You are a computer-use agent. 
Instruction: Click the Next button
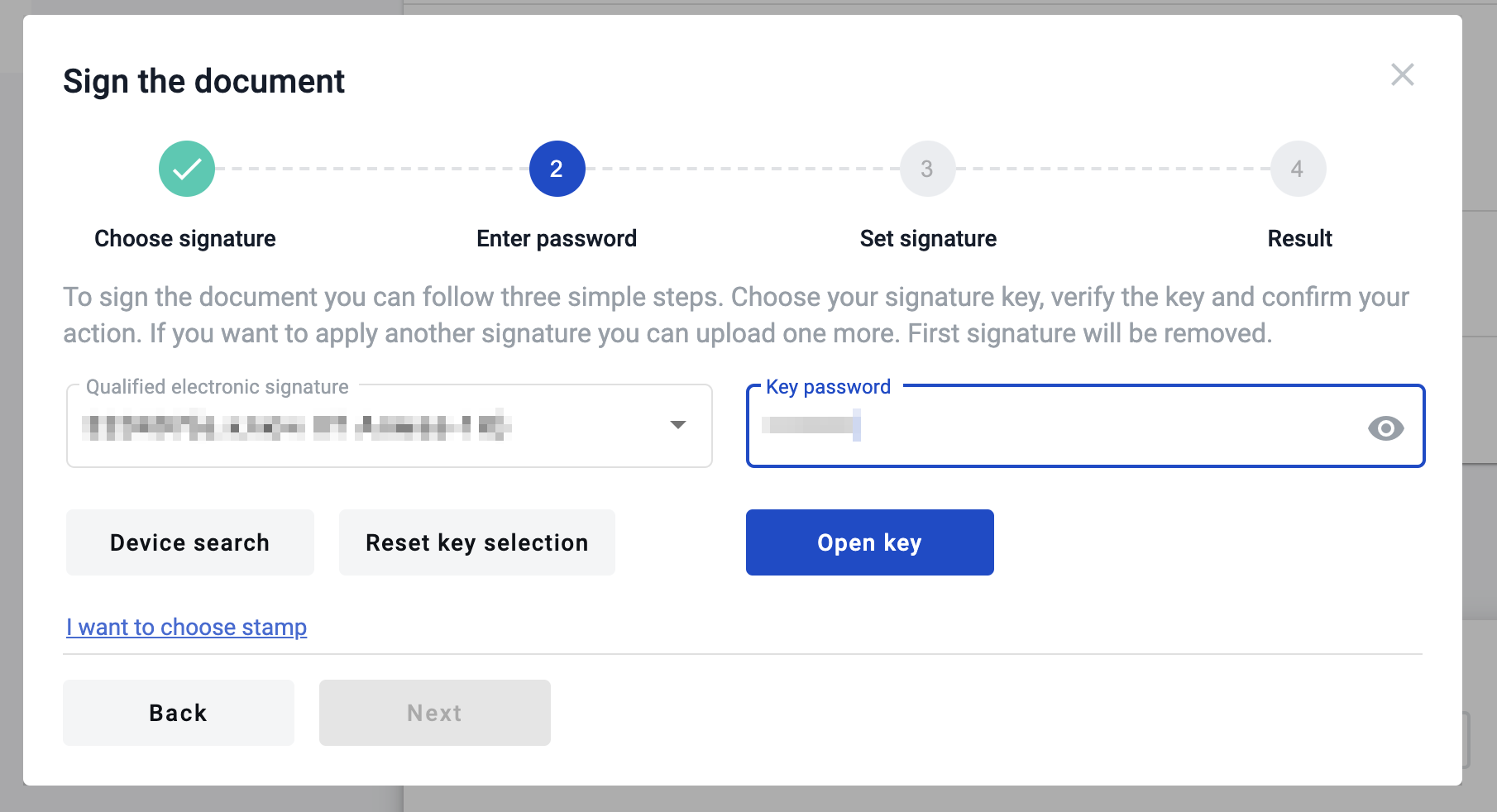click(435, 713)
